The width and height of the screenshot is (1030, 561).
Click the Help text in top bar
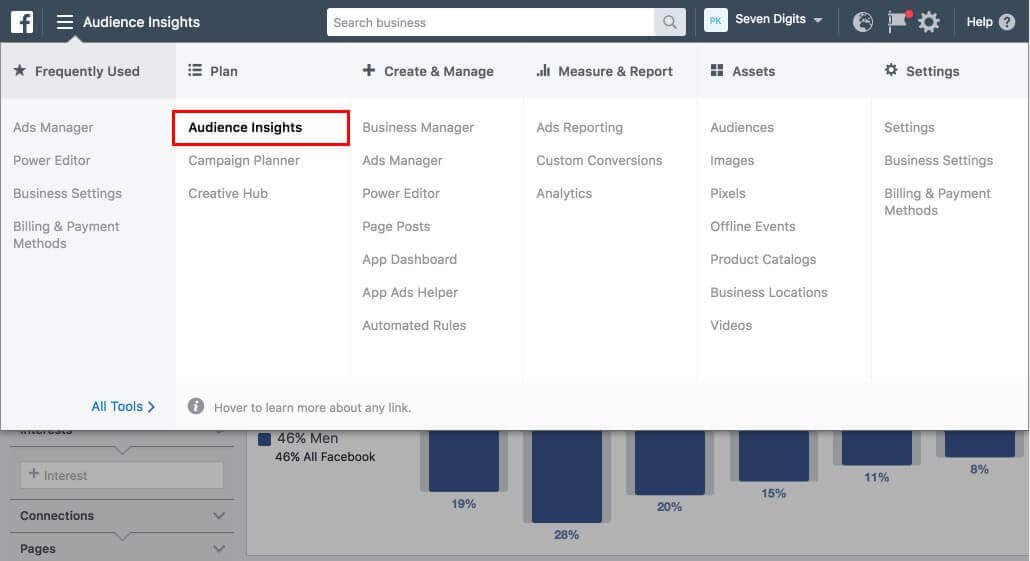click(x=979, y=22)
